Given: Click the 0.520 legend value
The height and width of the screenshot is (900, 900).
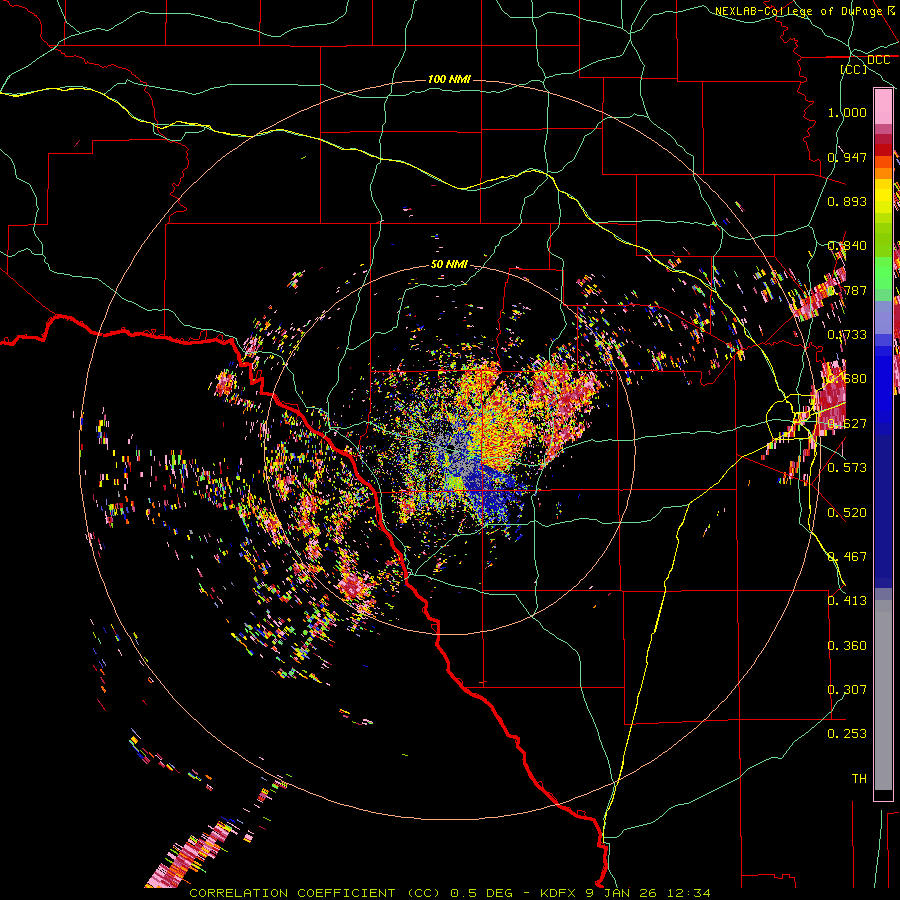Looking at the screenshot, I should tap(847, 513).
